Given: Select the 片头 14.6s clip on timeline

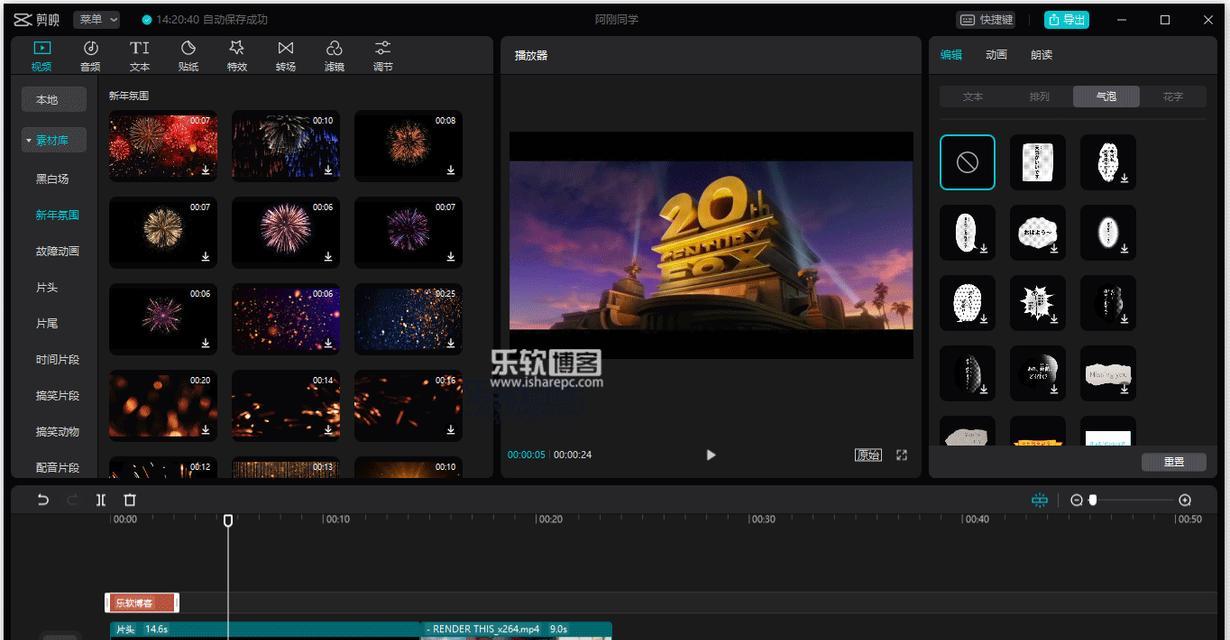Looking at the screenshot, I should (265, 630).
